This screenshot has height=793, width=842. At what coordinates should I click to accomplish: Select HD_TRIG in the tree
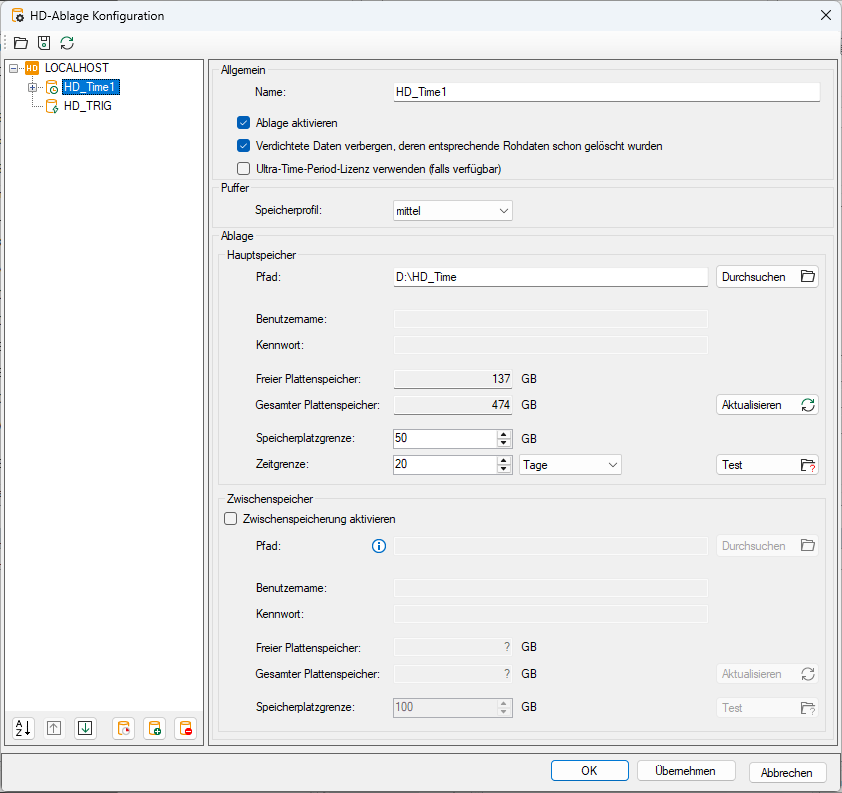click(87, 105)
